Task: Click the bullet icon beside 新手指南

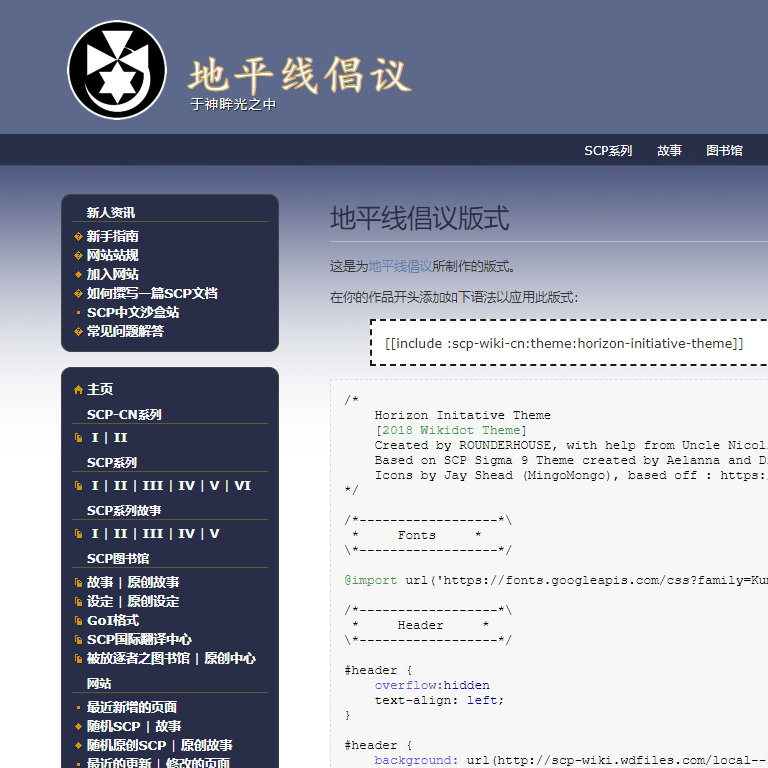Action: pyautogui.click(x=78, y=237)
